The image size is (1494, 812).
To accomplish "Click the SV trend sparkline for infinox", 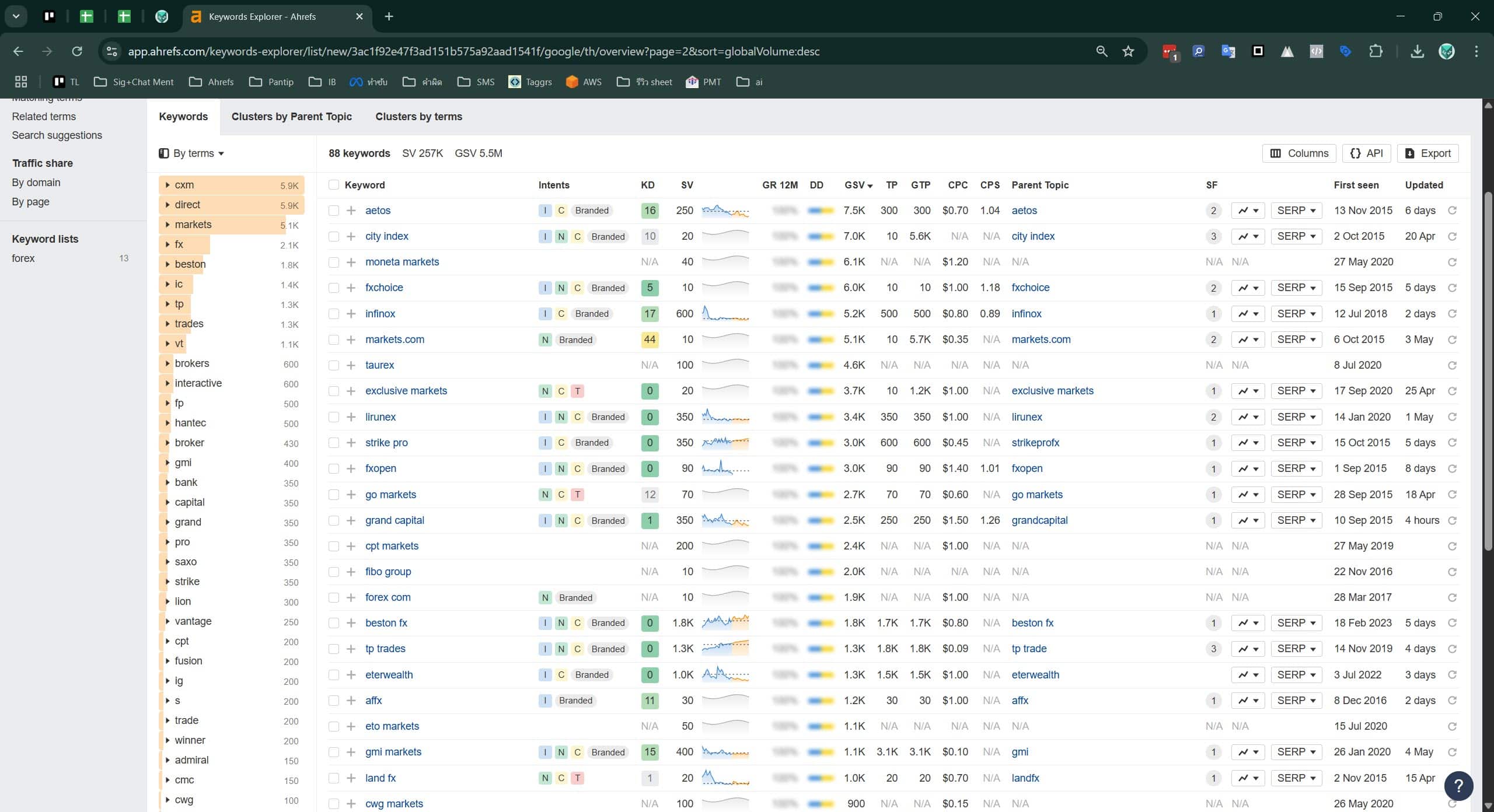I will point(725,314).
